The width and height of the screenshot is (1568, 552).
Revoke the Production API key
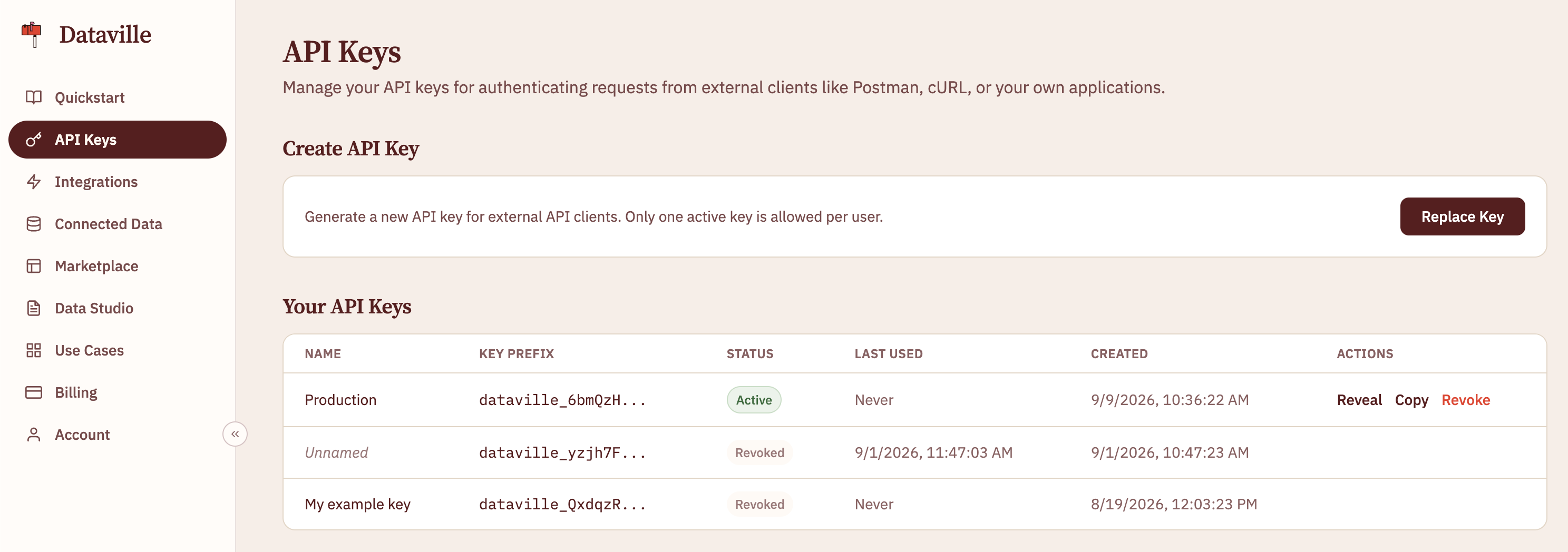coord(1465,400)
